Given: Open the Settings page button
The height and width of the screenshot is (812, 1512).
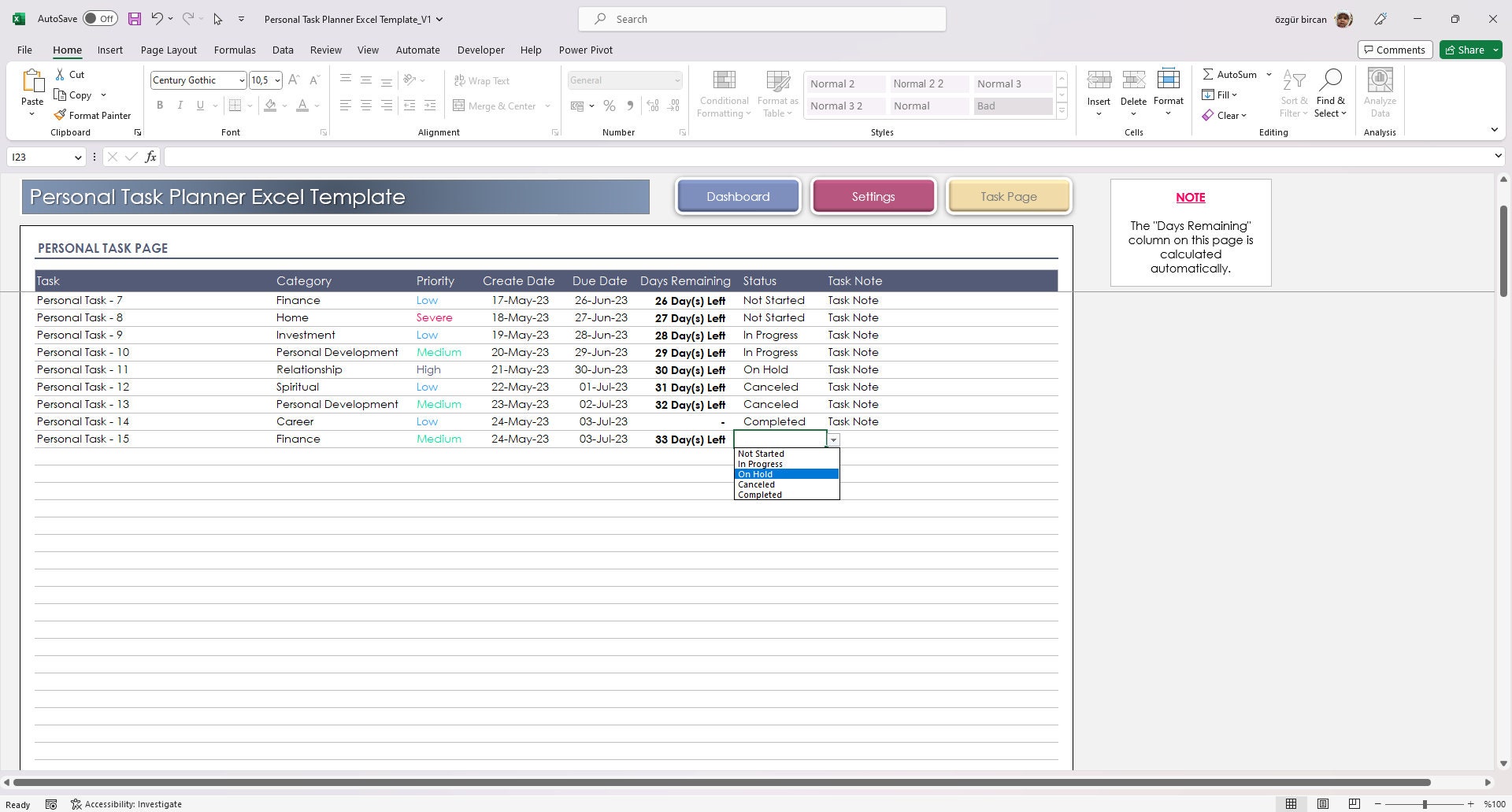Looking at the screenshot, I should coord(873,197).
